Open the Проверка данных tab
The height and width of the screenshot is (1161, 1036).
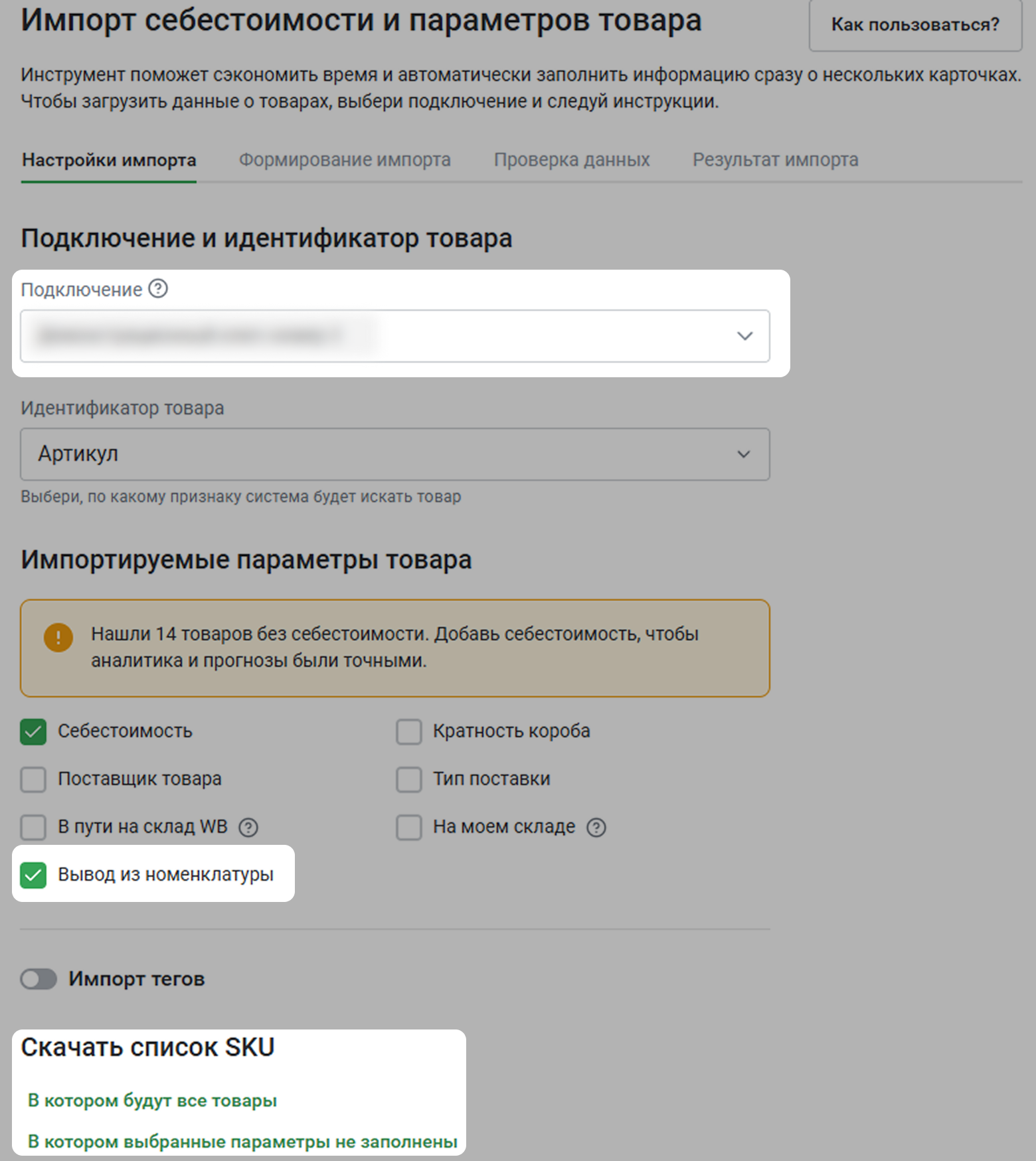(x=572, y=160)
